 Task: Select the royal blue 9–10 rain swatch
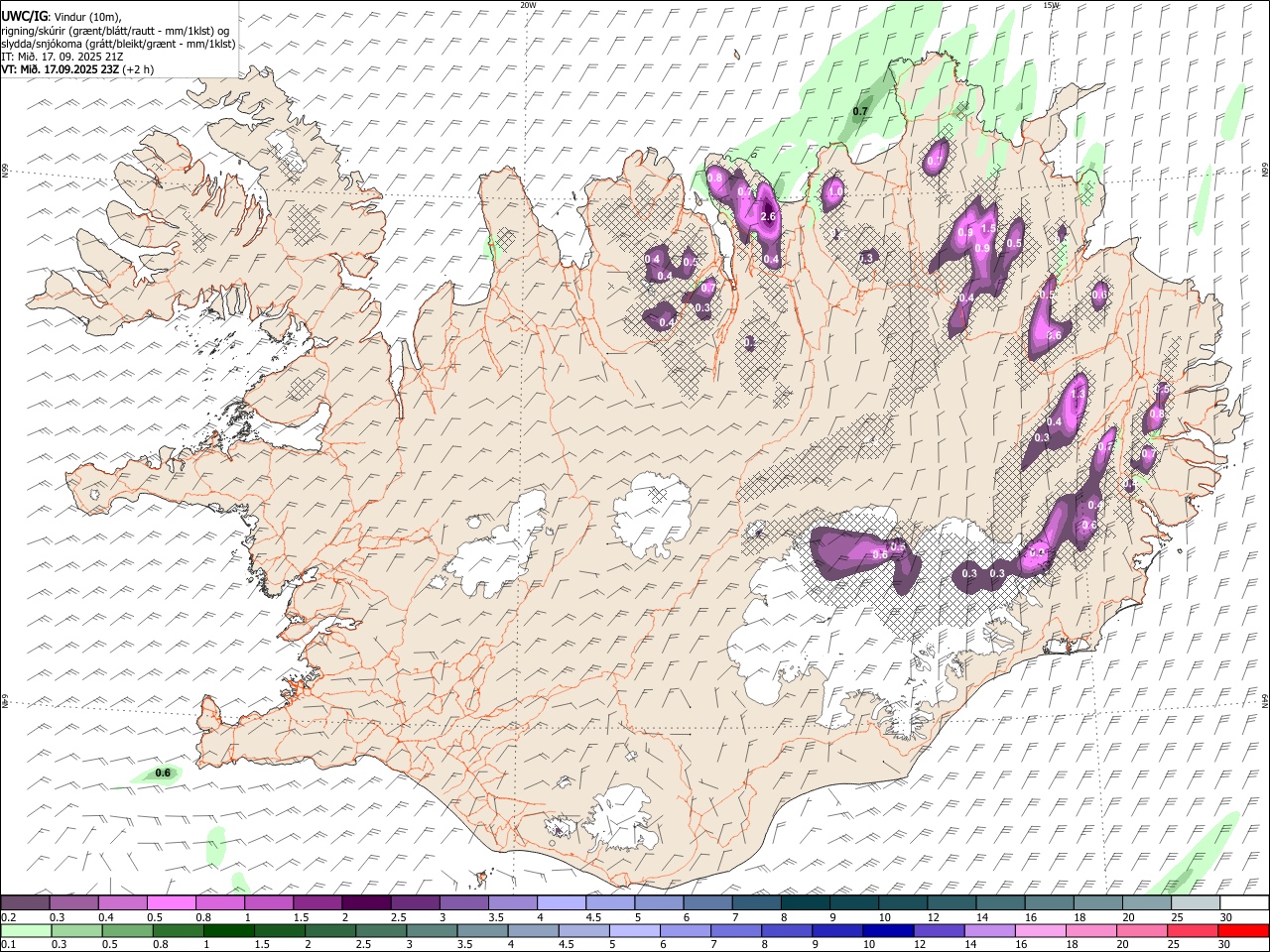[x=837, y=930]
